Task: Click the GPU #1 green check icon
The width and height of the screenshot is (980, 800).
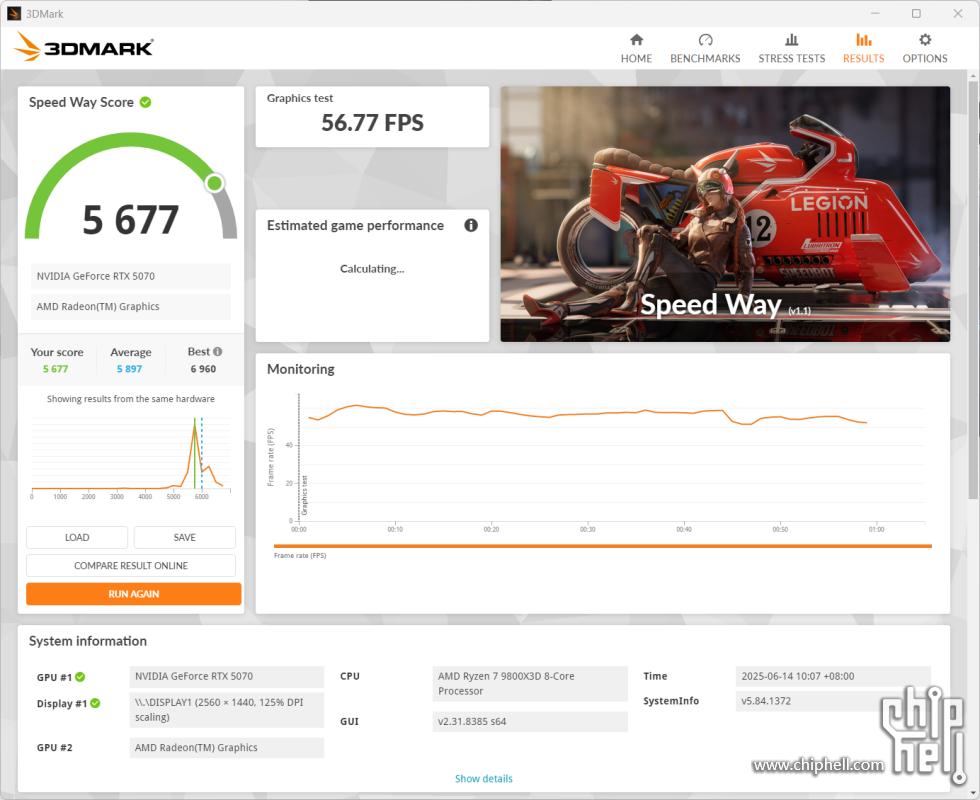Action: point(81,677)
